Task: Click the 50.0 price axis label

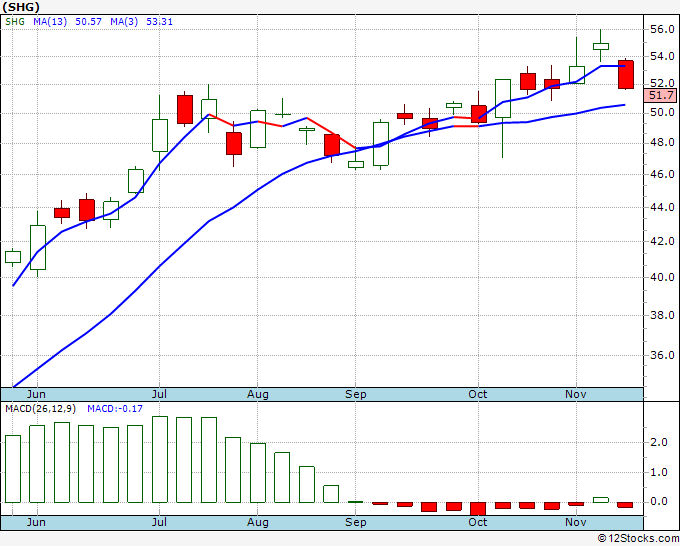Action: (662, 113)
